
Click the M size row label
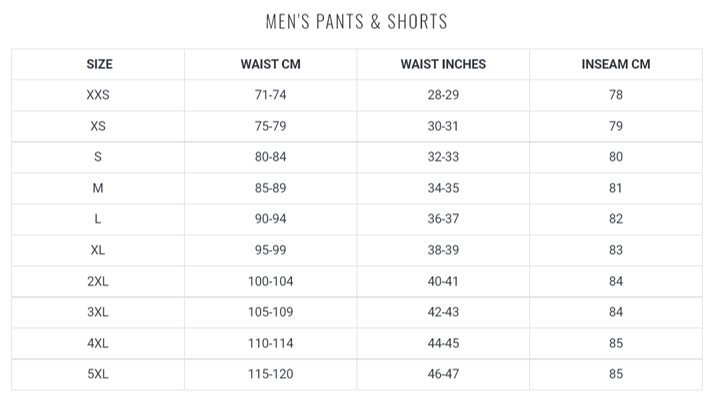98,188
